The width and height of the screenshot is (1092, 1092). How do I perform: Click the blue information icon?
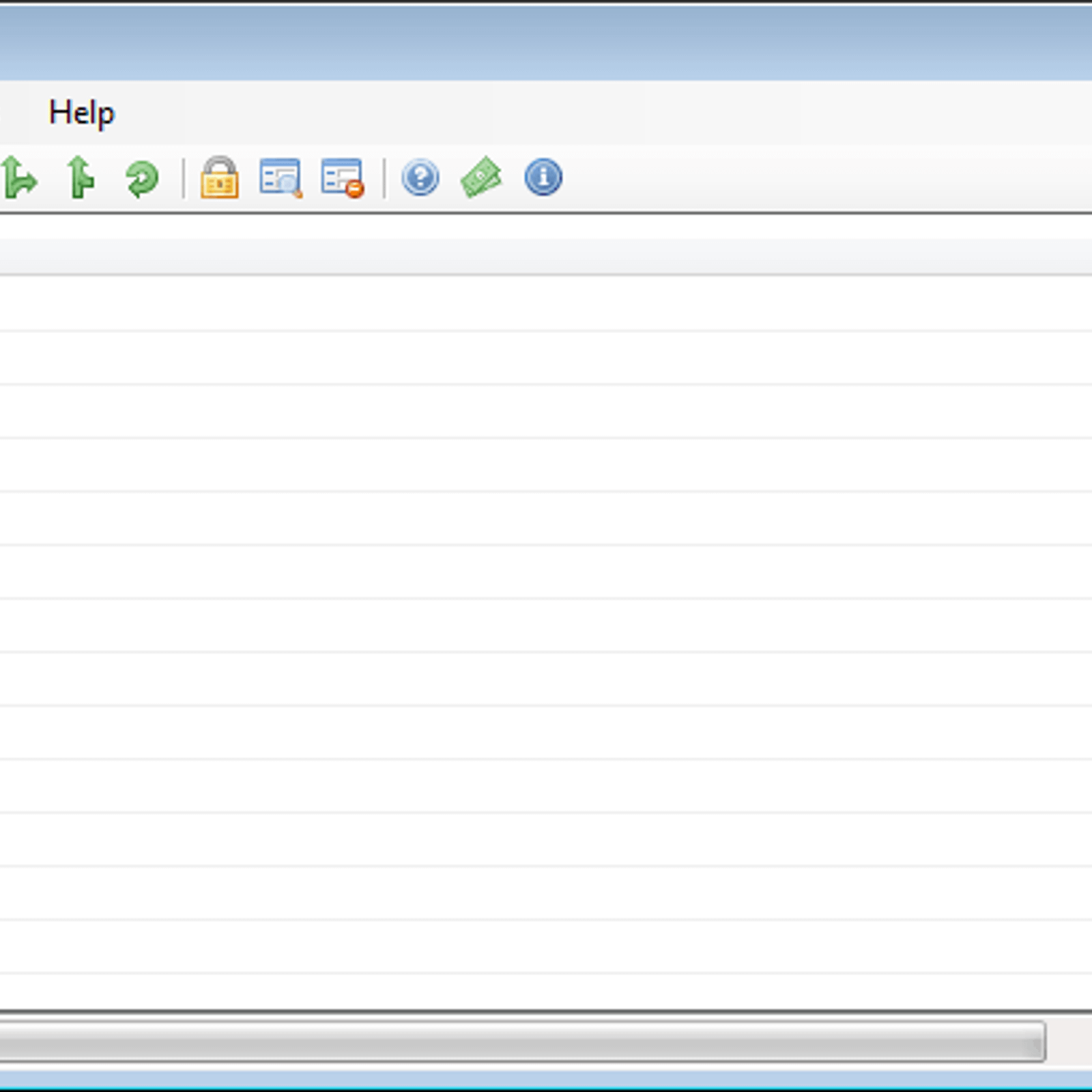click(x=543, y=177)
